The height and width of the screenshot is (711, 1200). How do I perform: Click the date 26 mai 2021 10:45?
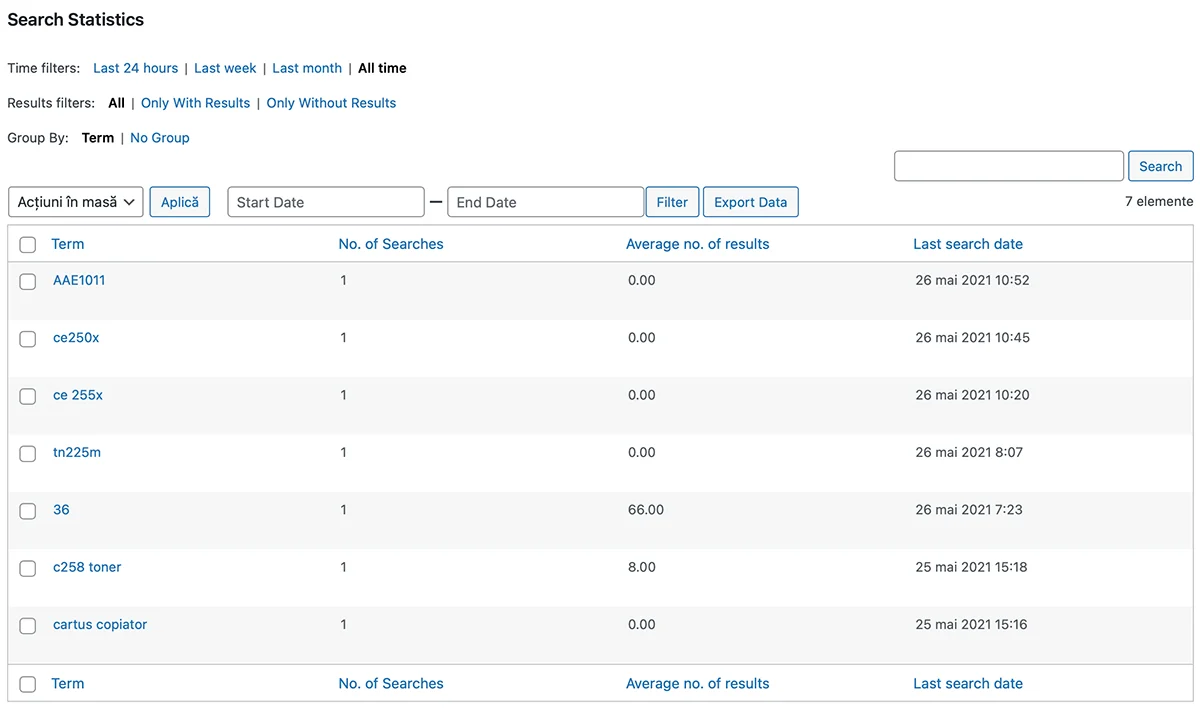[x=972, y=337]
